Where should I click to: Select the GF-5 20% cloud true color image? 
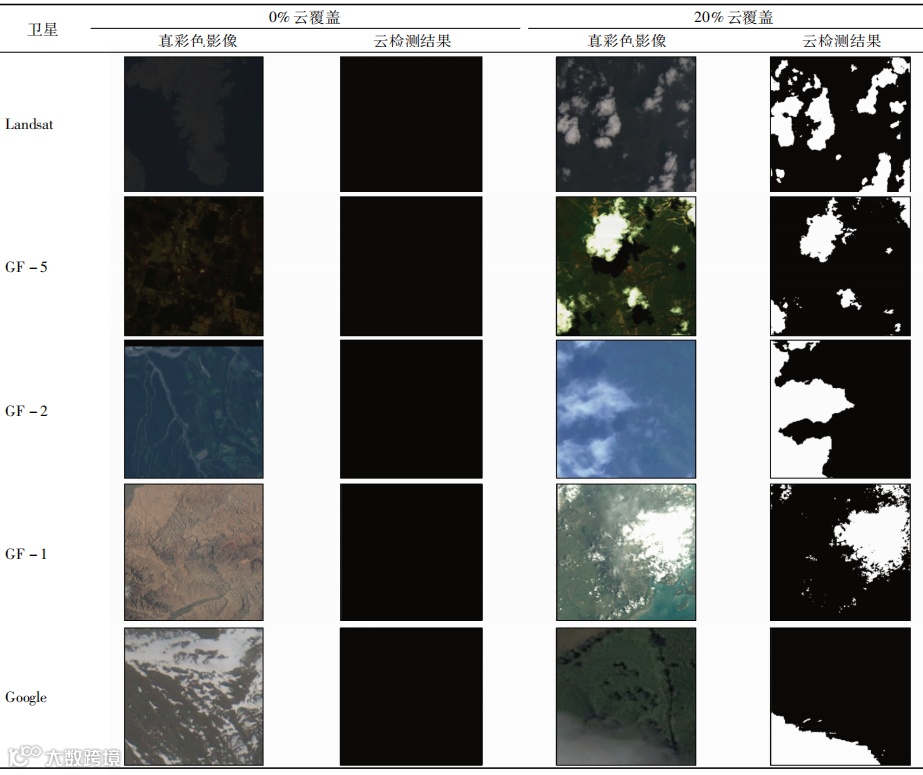click(x=626, y=266)
